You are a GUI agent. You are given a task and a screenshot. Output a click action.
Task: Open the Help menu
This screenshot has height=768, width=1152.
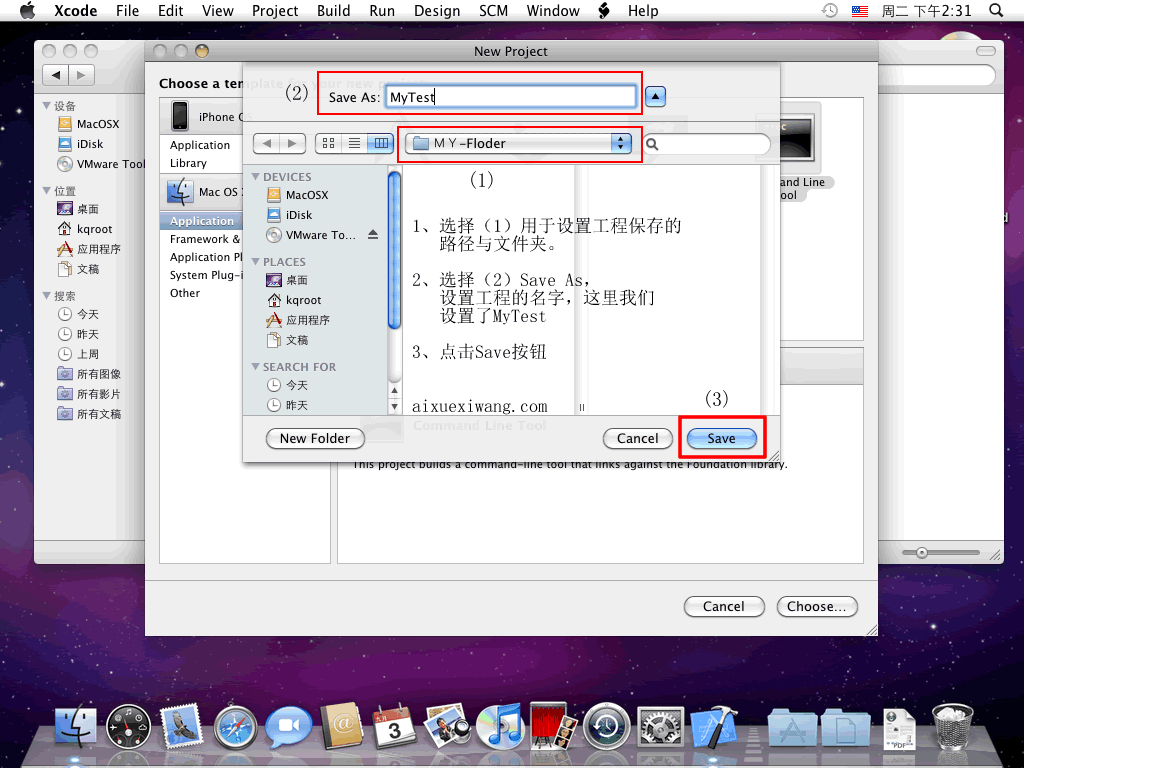[x=643, y=10]
